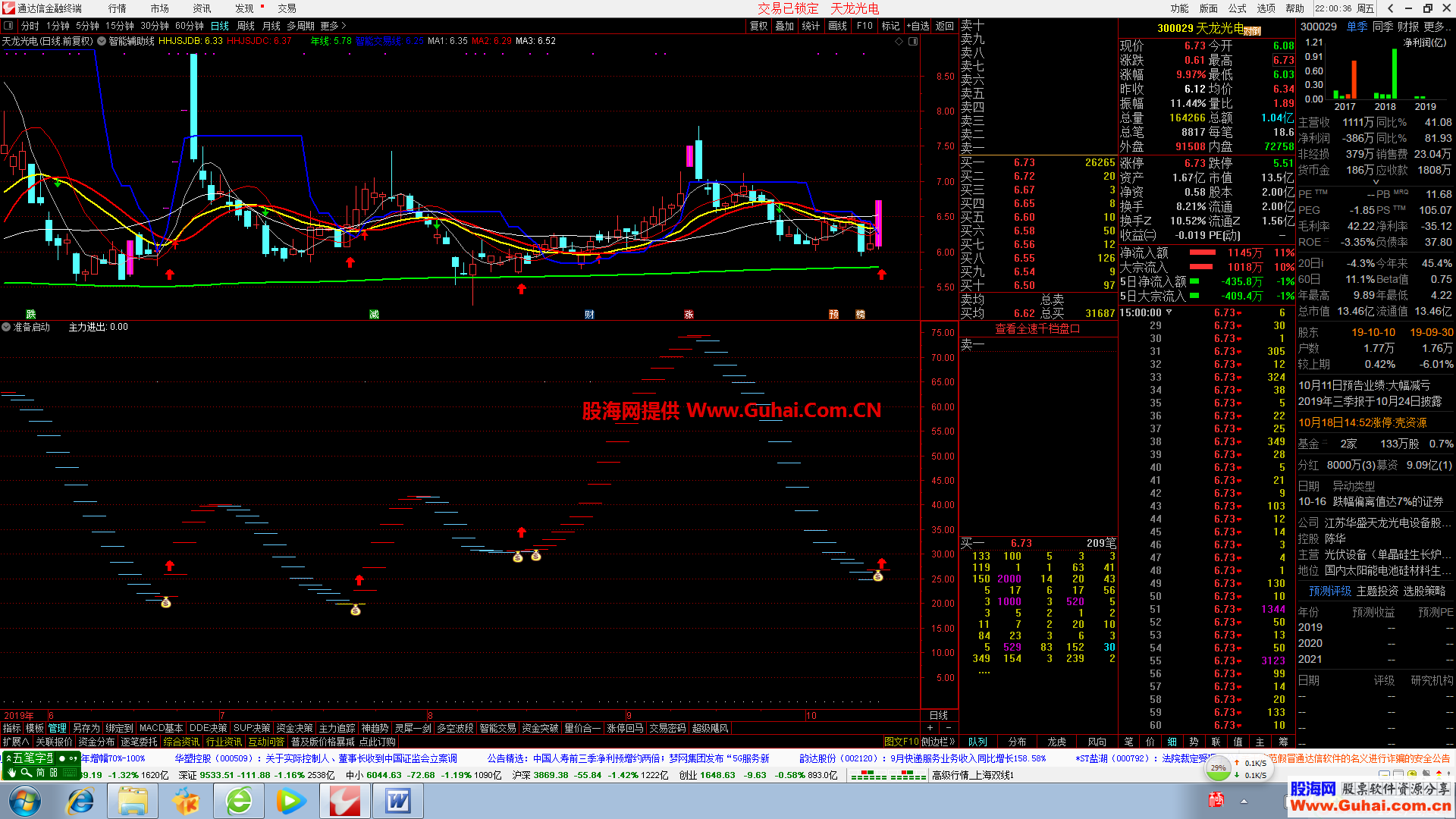
Task: Select the 细 detail tab
Action: coord(1172,742)
